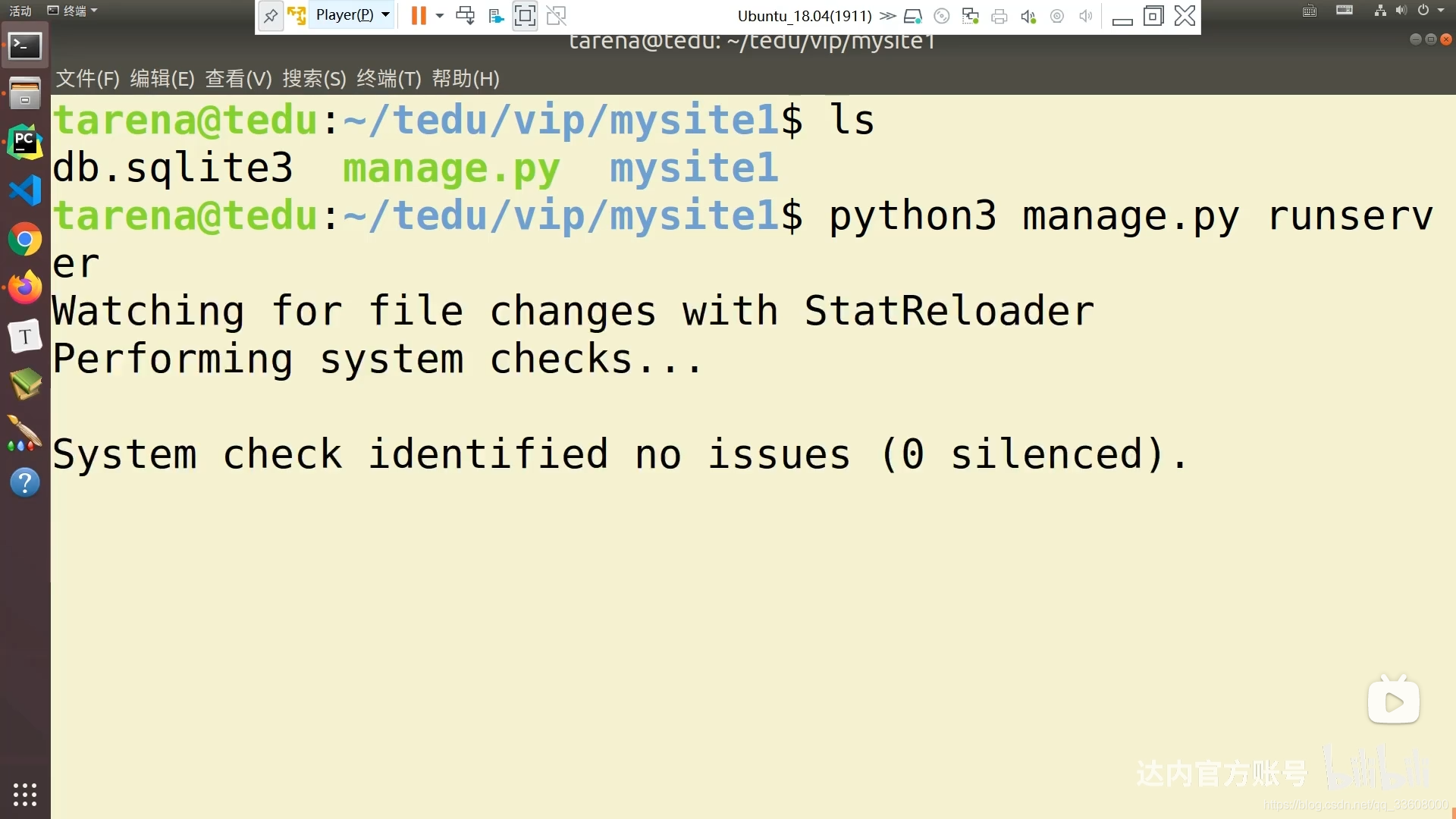Open the 搜索(S) menu
1456x819 pixels.
click(314, 79)
